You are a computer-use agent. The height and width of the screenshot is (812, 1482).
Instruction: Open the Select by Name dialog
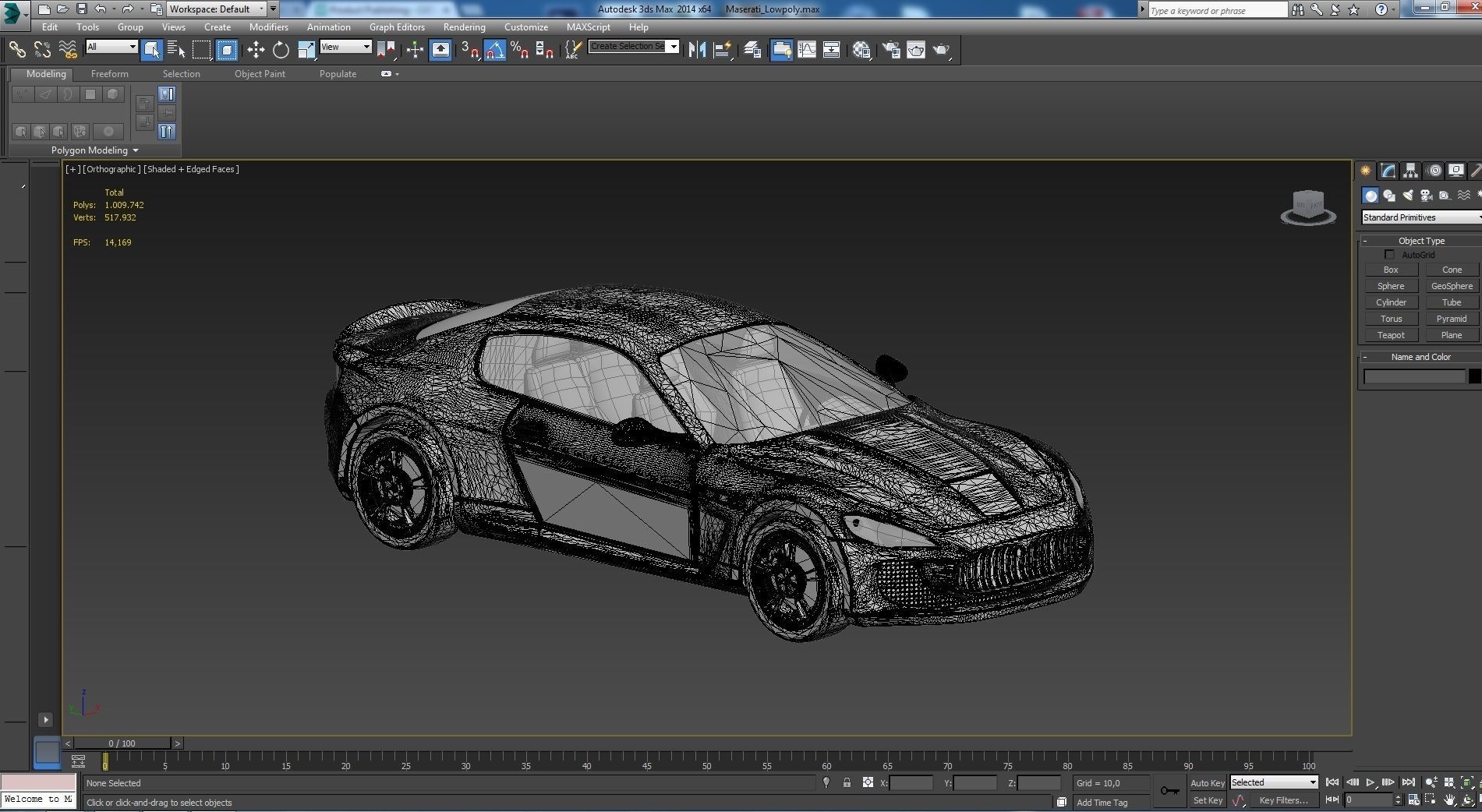tap(176, 50)
